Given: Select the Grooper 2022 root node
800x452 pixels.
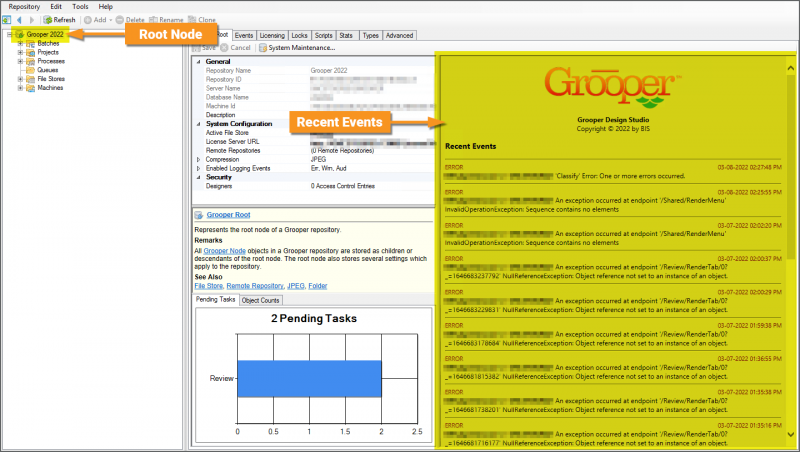Looking at the screenshot, I should click(45, 35).
